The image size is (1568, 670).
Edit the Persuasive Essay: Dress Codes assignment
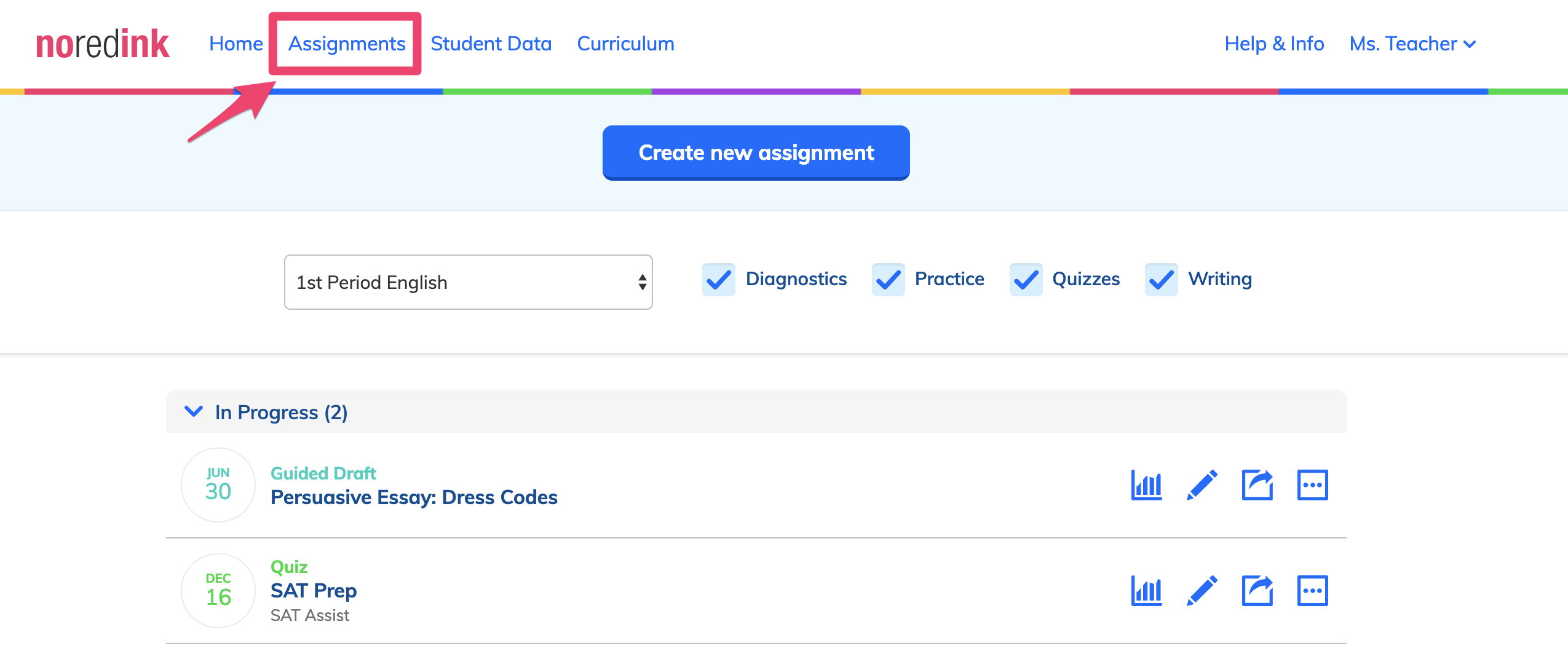coord(1202,485)
